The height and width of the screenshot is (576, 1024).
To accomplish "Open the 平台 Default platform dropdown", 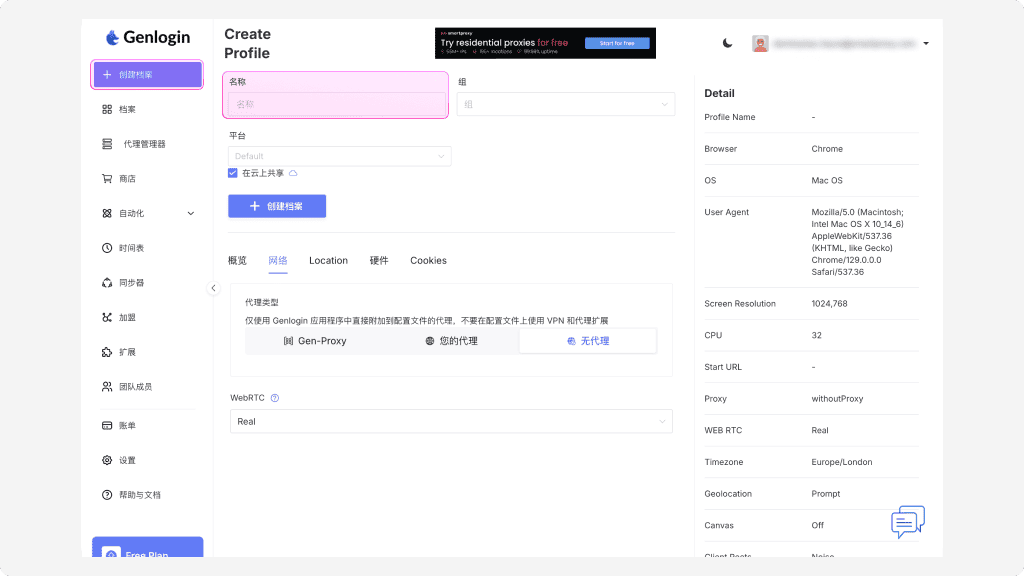I will (x=339, y=156).
